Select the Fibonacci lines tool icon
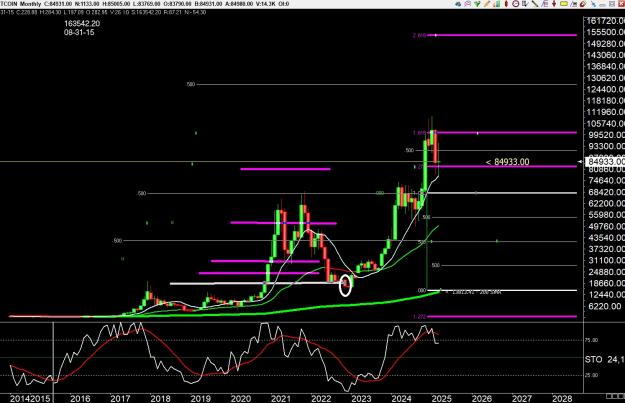 click(544, 4)
